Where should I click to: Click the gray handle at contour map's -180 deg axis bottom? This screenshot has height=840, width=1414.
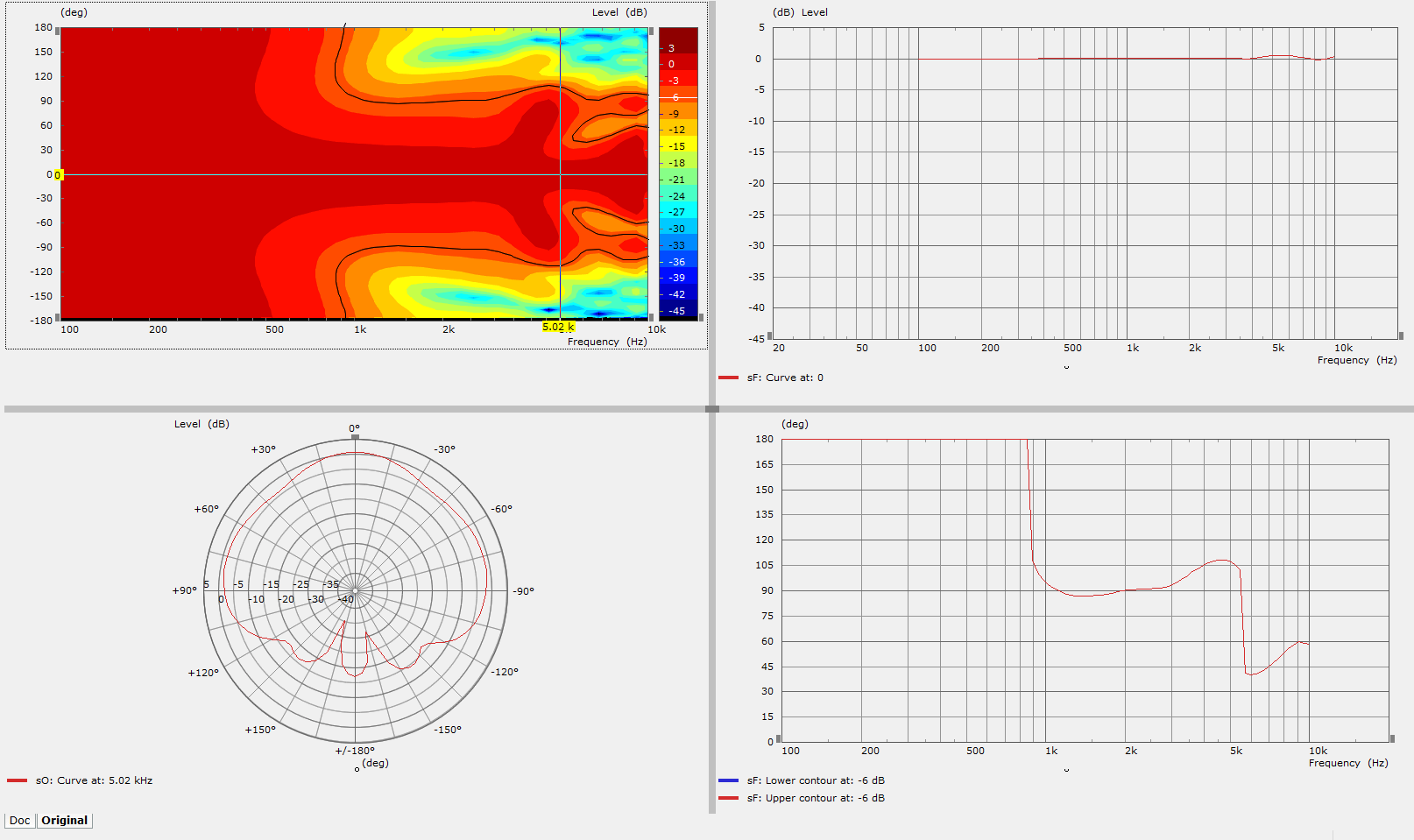[58, 317]
